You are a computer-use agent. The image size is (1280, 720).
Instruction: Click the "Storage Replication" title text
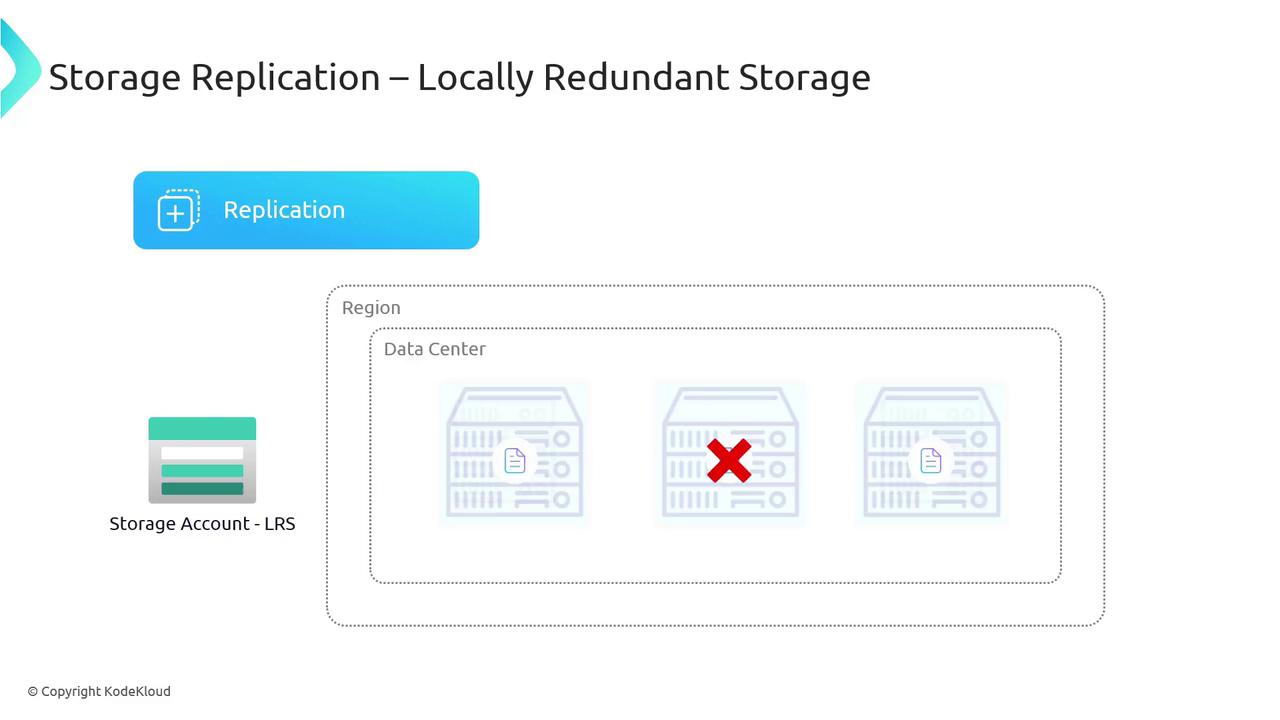(x=214, y=77)
